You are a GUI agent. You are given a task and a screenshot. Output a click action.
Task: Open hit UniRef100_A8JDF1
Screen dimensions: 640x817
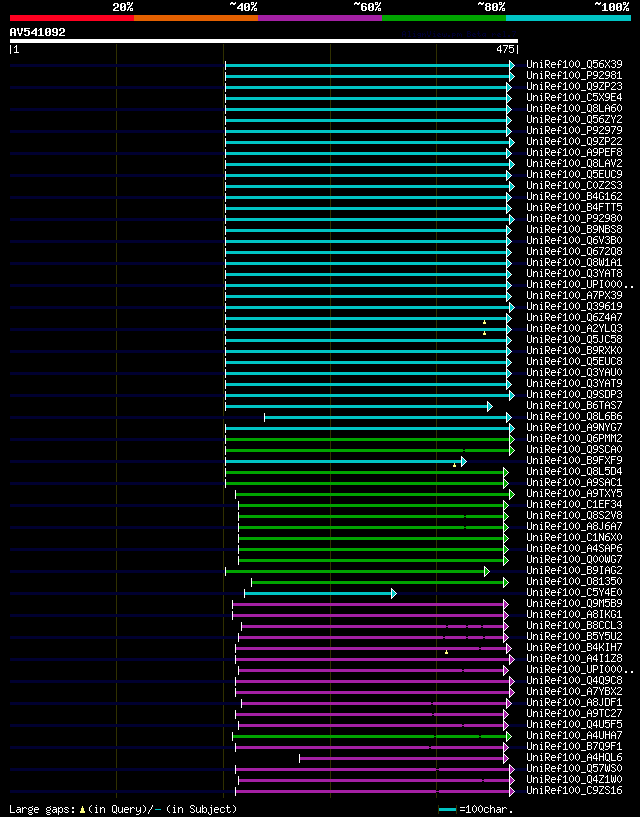click(574, 702)
